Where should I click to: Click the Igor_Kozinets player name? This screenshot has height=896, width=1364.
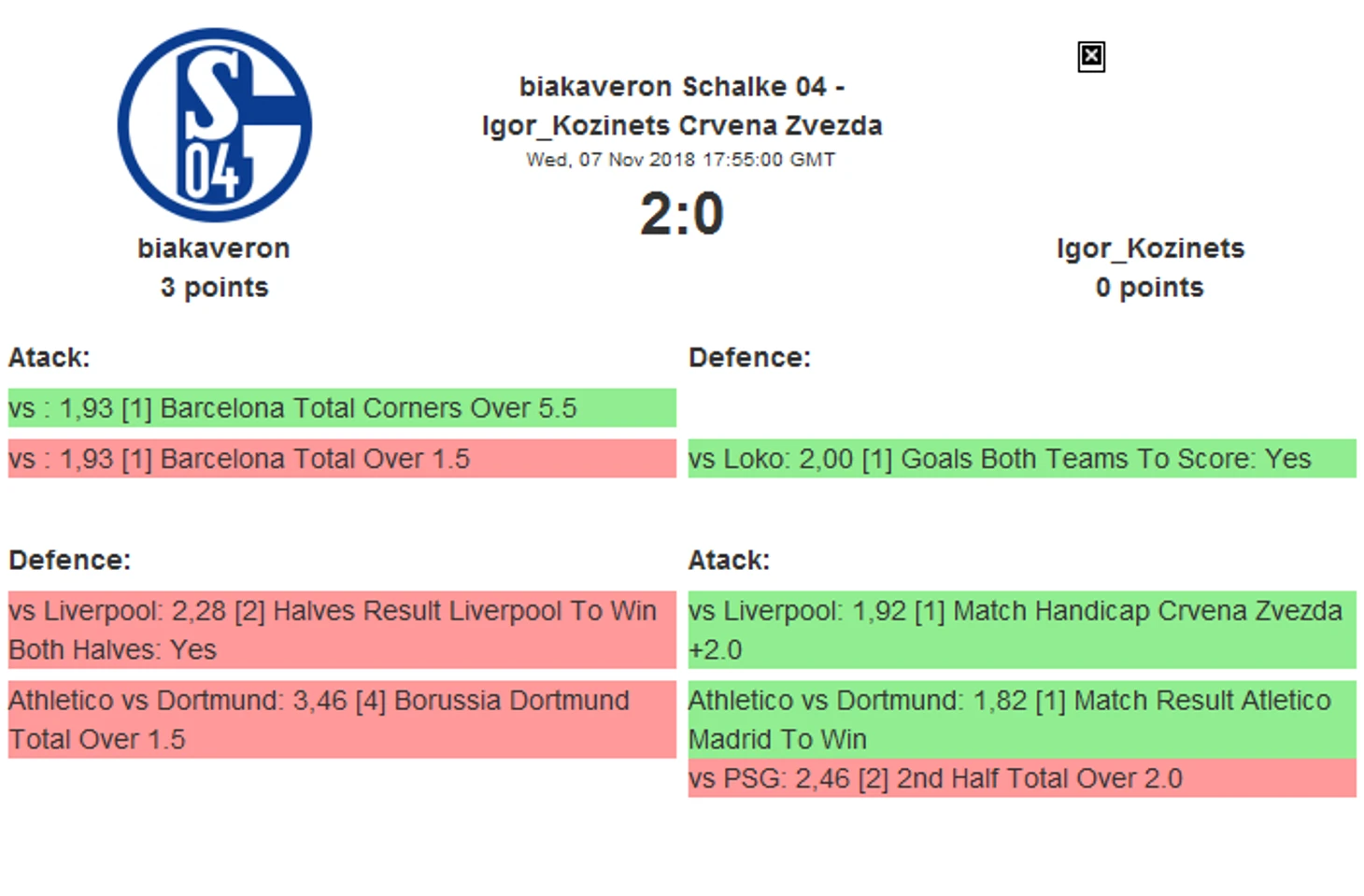point(1150,249)
